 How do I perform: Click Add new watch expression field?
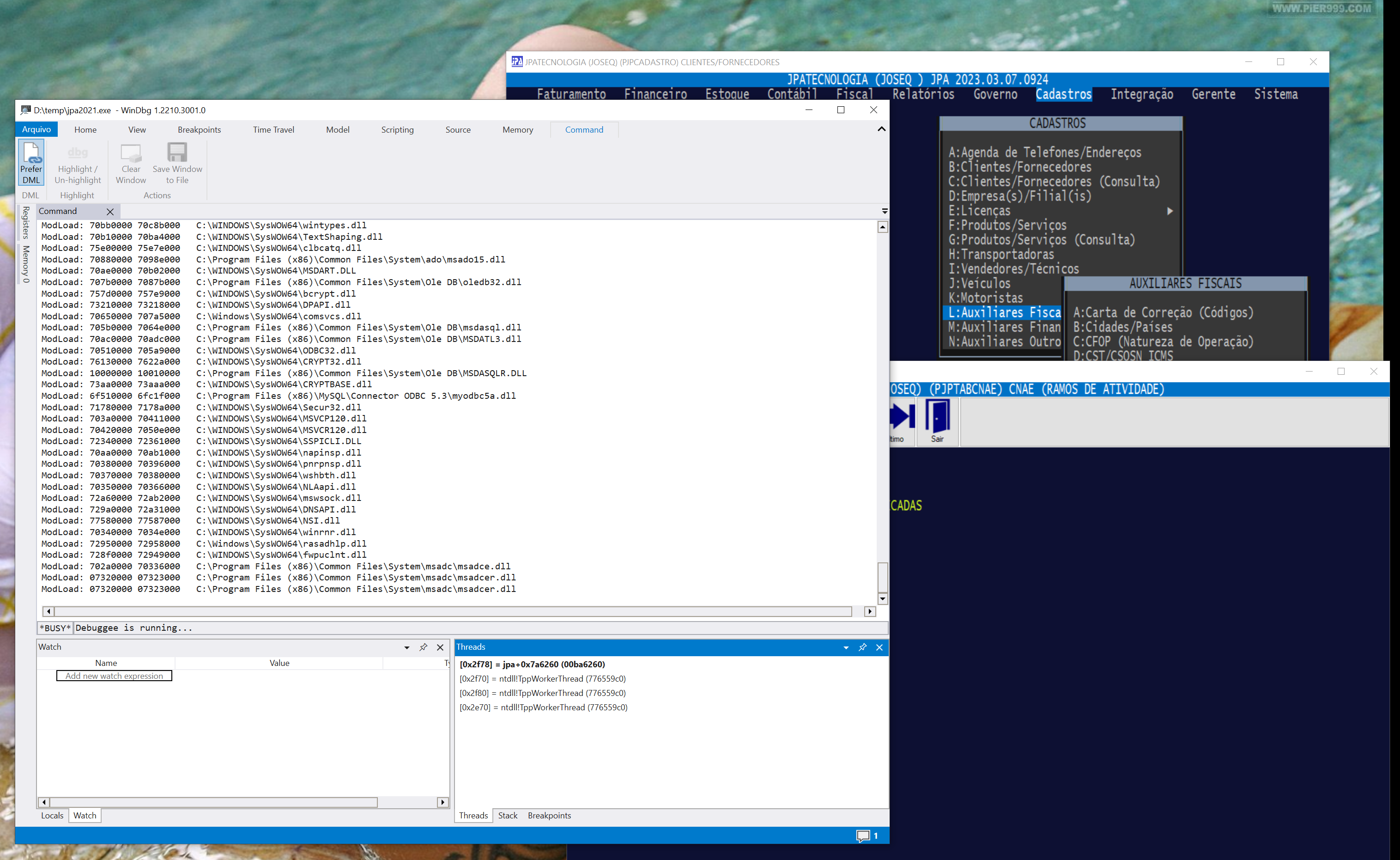pos(114,676)
